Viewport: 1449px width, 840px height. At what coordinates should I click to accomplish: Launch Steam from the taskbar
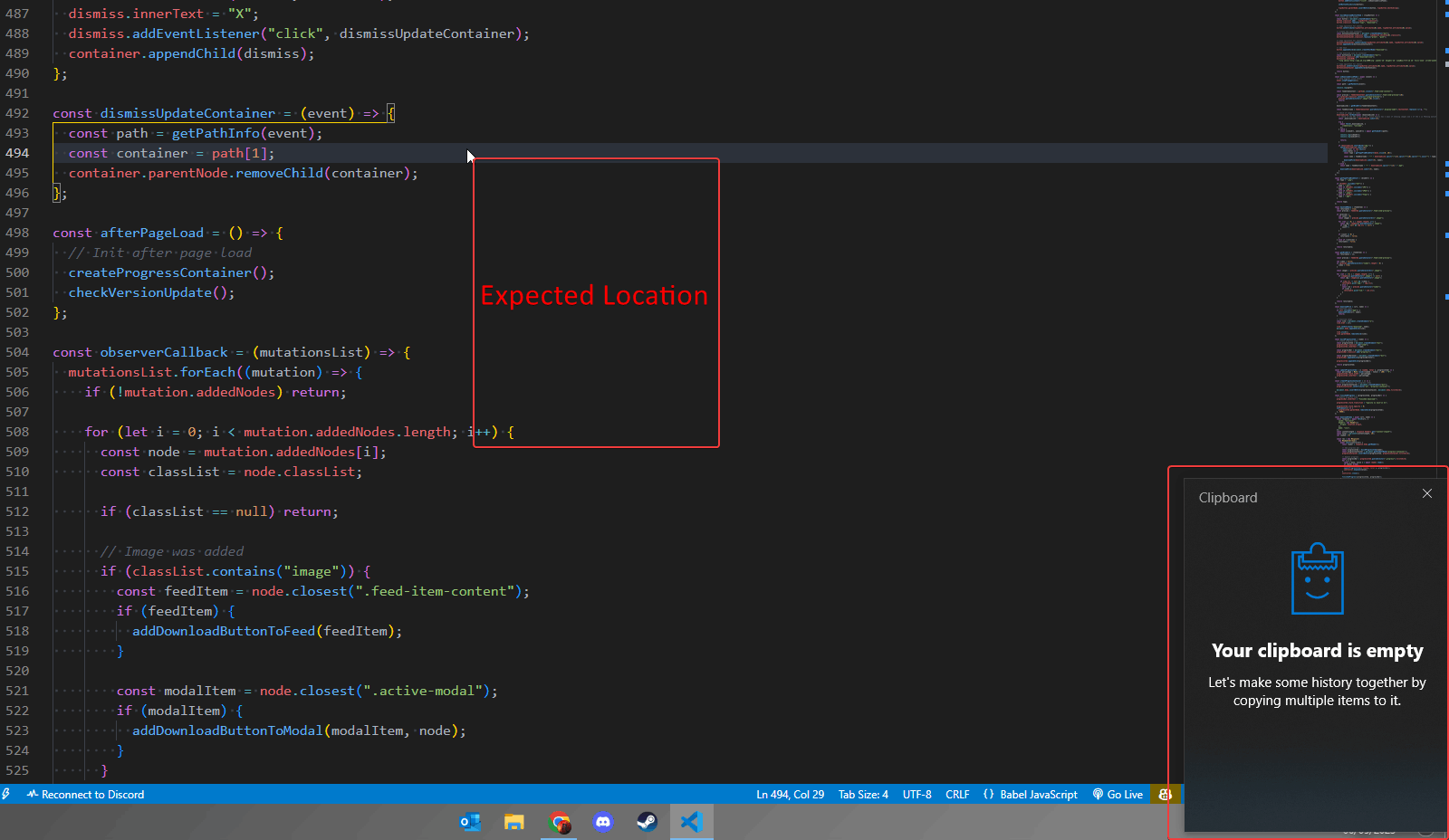point(647,822)
